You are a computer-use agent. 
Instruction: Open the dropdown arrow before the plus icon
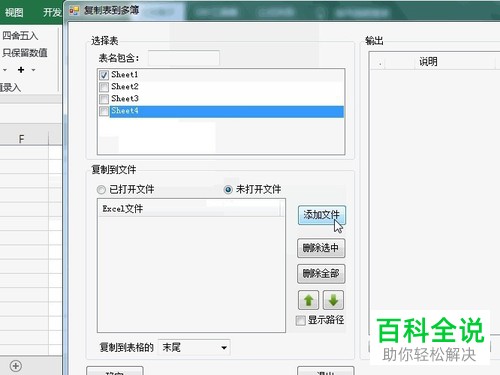5,70
